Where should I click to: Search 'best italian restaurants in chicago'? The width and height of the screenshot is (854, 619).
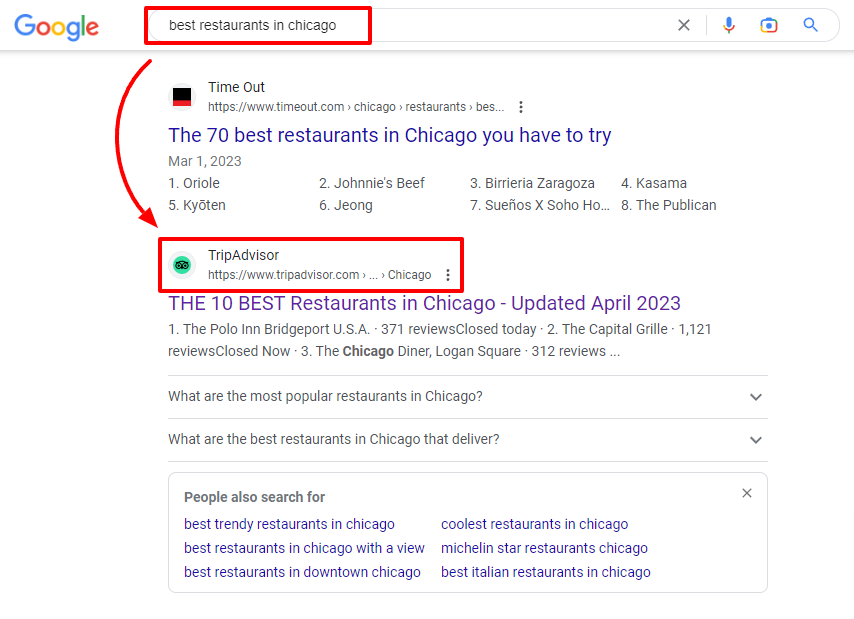click(x=546, y=572)
